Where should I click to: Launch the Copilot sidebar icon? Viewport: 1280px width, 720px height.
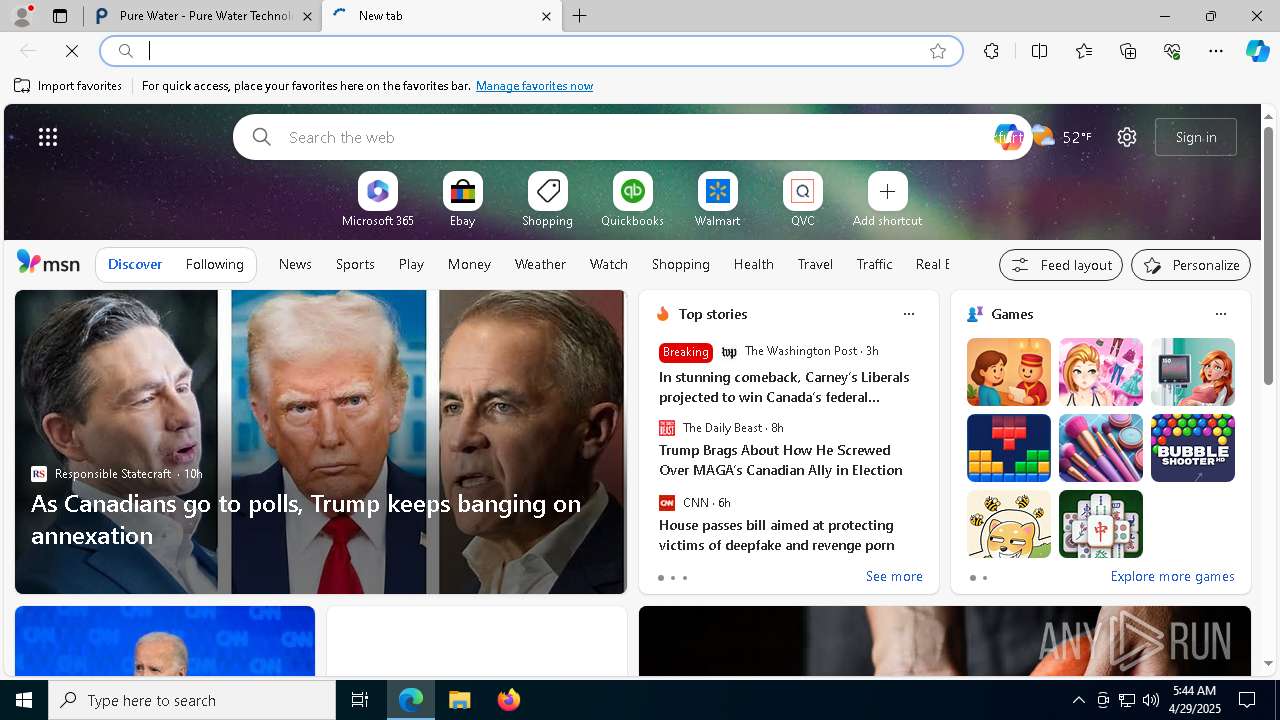coord(1257,51)
